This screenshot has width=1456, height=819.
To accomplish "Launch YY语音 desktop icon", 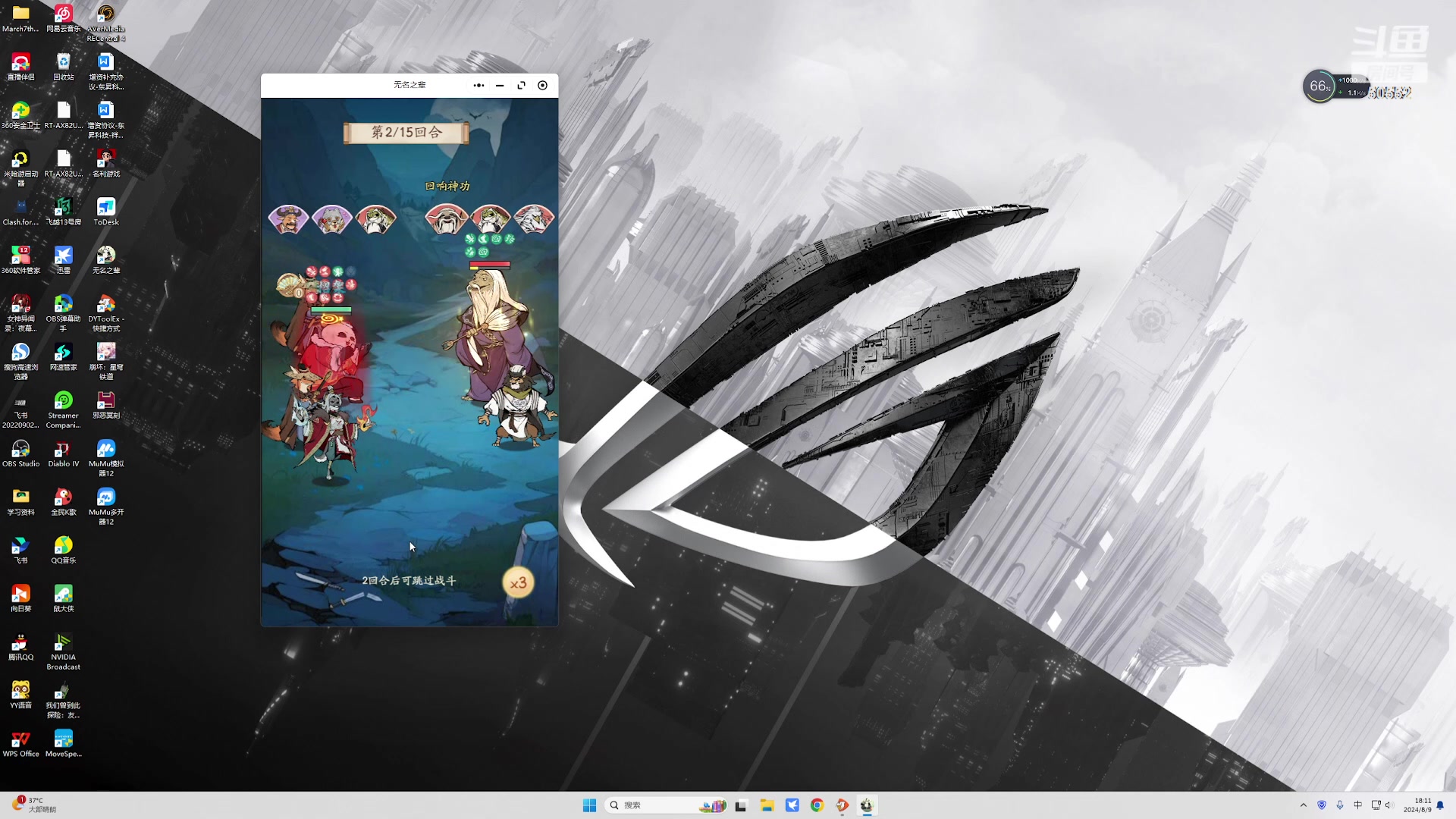I will click(x=20, y=695).
